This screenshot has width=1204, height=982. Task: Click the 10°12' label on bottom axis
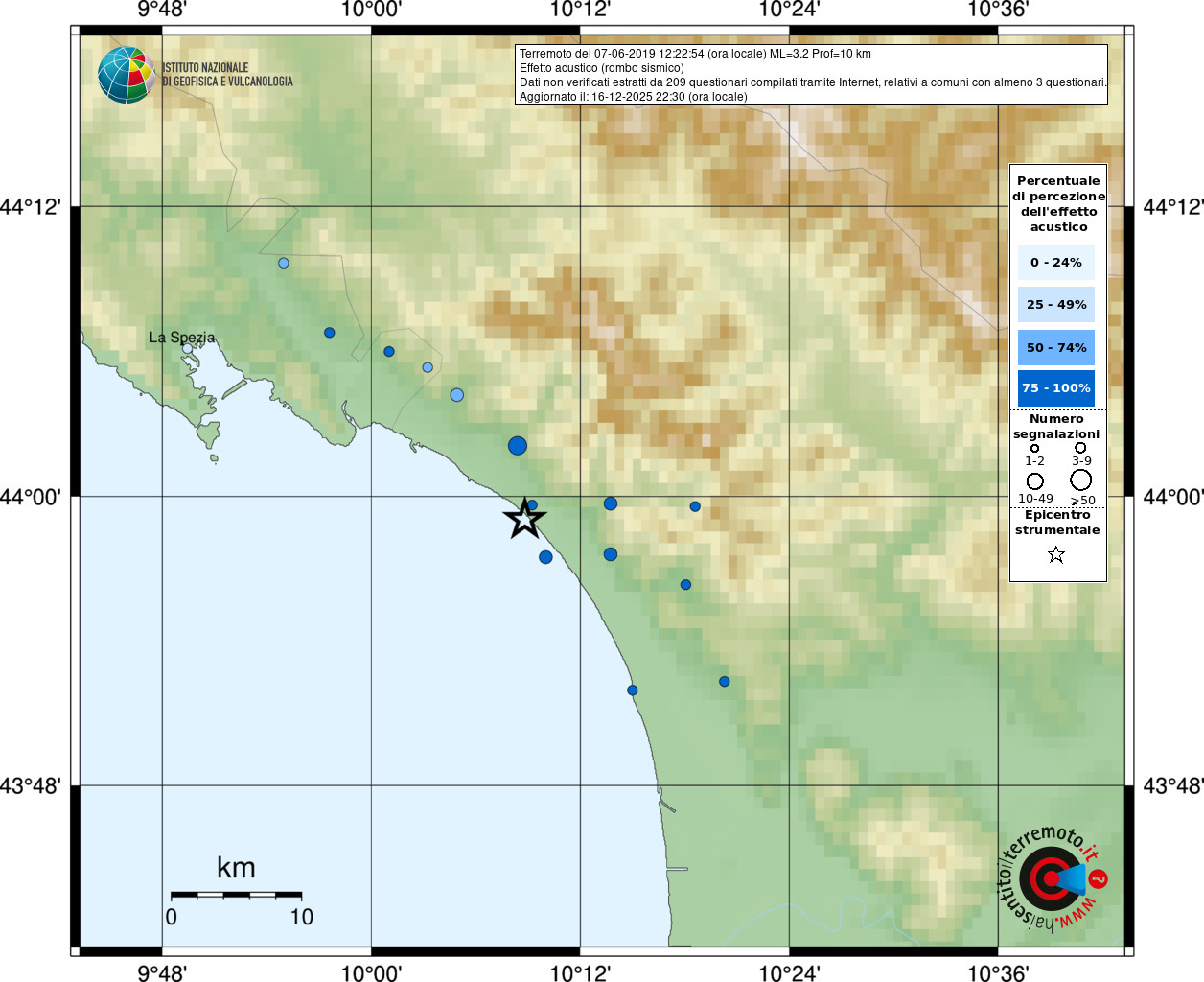(580, 973)
